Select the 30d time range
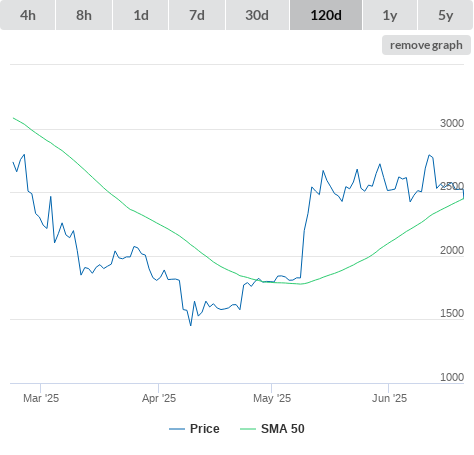Screen dimensions: 474x455 pyautogui.click(x=257, y=15)
